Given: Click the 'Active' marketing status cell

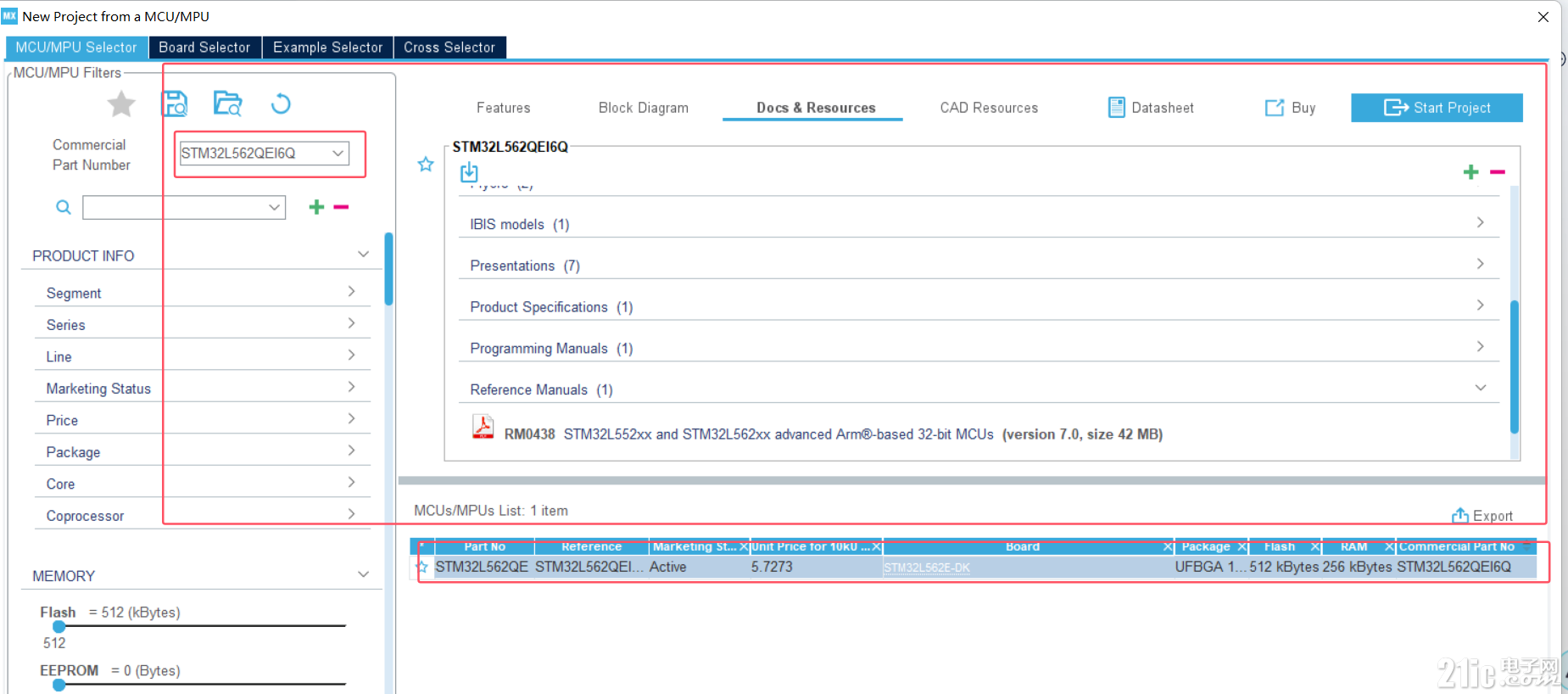Looking at the screenshot, I should point(668,567).
